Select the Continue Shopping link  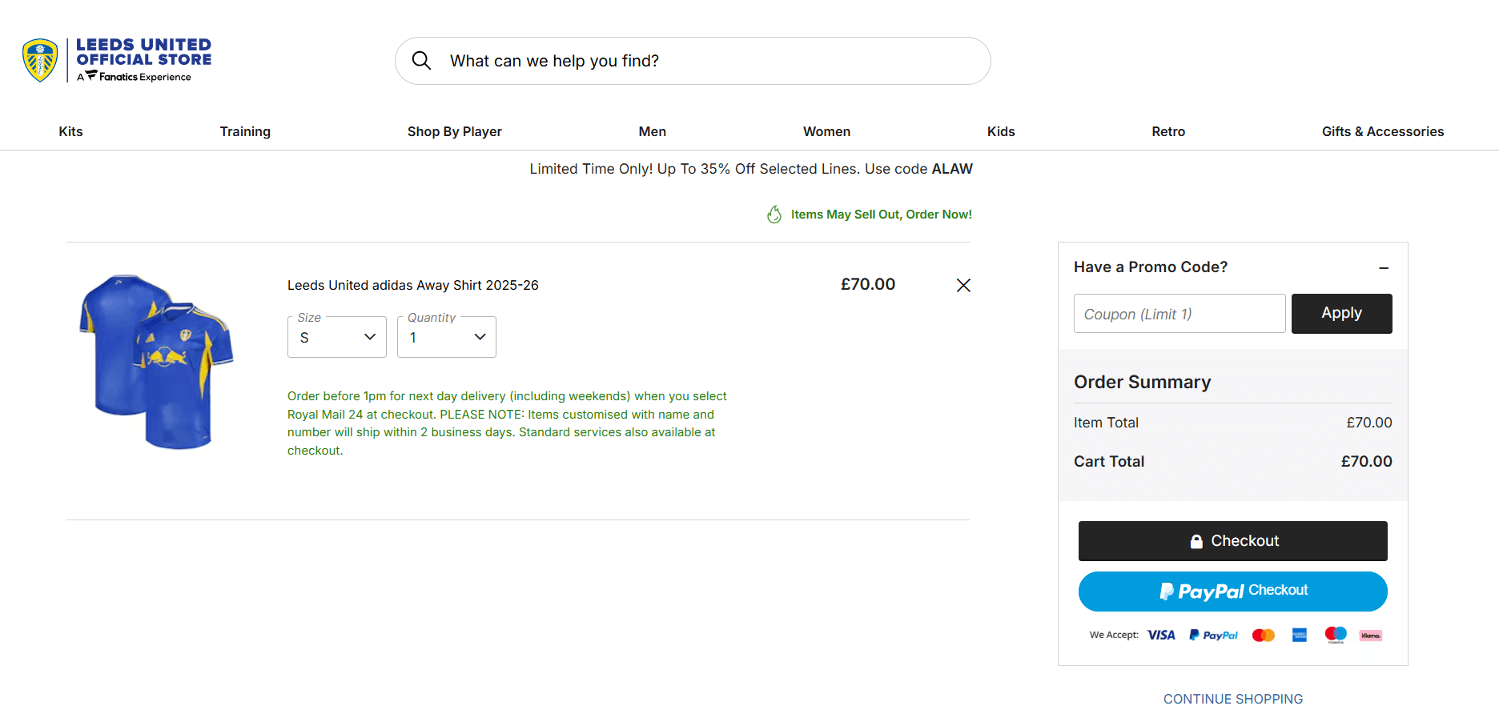(x=1232, y=698)
